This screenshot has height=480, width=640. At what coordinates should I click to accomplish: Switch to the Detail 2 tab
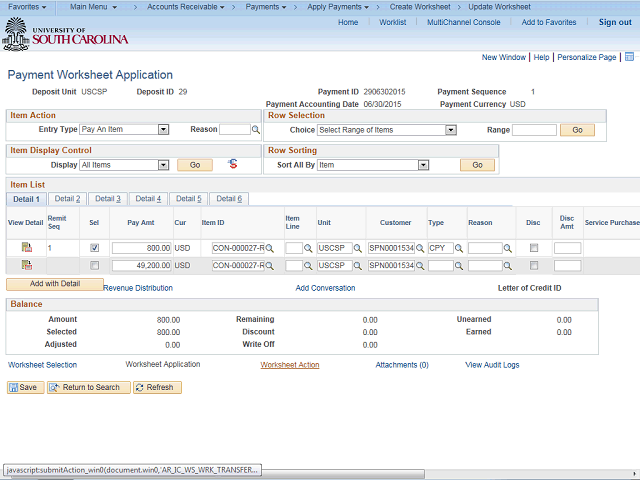click(67, 199)
